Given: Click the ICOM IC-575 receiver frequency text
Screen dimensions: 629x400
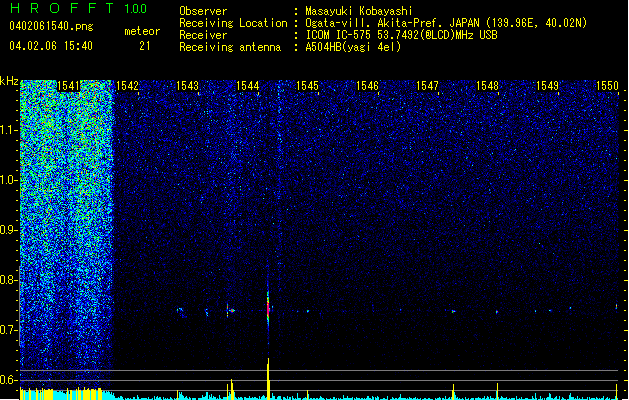Looking at the screenshot, I should (x=401, y=35).
